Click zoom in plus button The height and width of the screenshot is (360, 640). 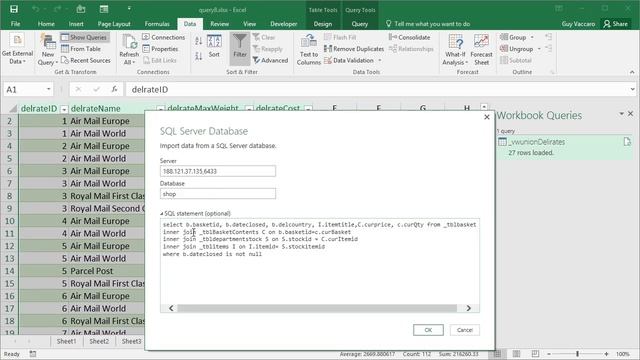click(x=607, y=354)
